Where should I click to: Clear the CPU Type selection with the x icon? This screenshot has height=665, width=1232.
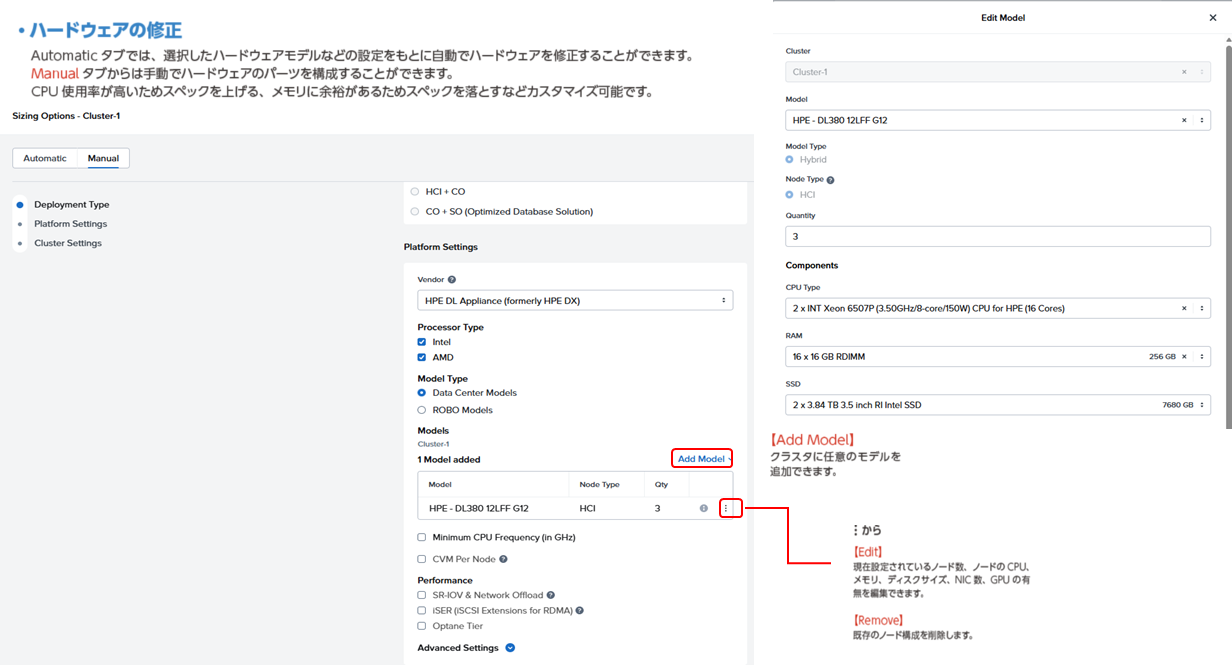pyautogui.click(x=1184, y=308)
